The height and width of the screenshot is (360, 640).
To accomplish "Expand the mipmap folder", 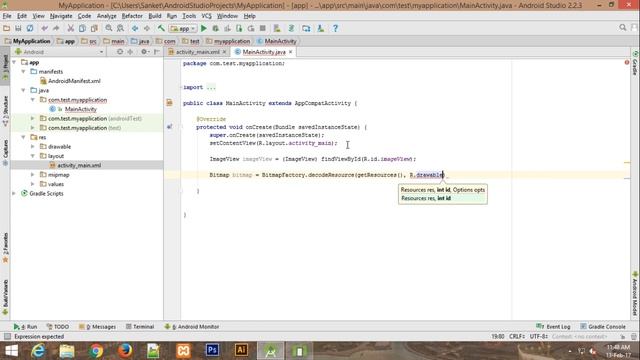I will (x=33, y=174).
